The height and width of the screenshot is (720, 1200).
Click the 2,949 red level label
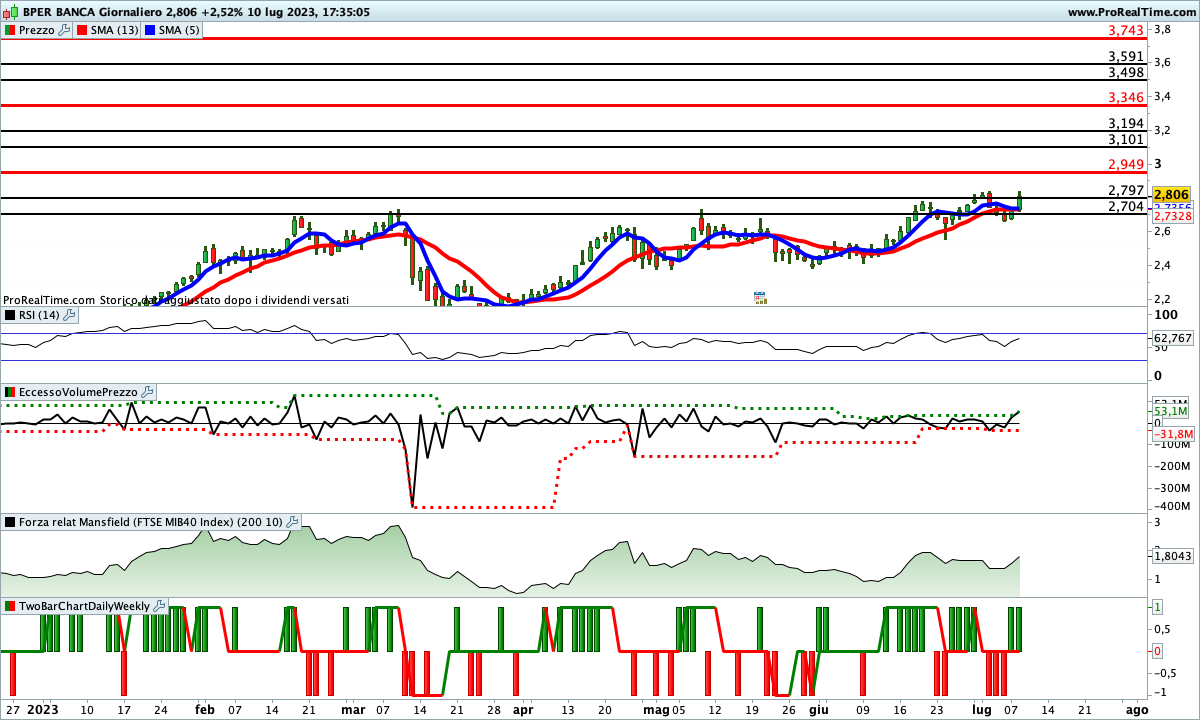1126,165
